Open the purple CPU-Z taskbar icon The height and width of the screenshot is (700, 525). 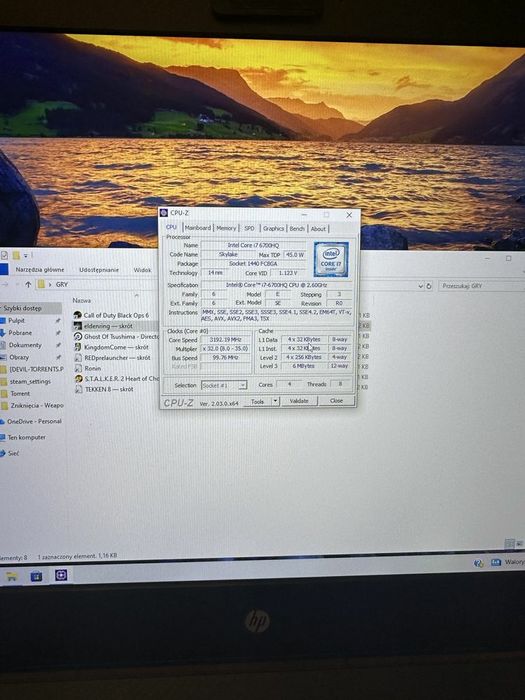point(61,575)
